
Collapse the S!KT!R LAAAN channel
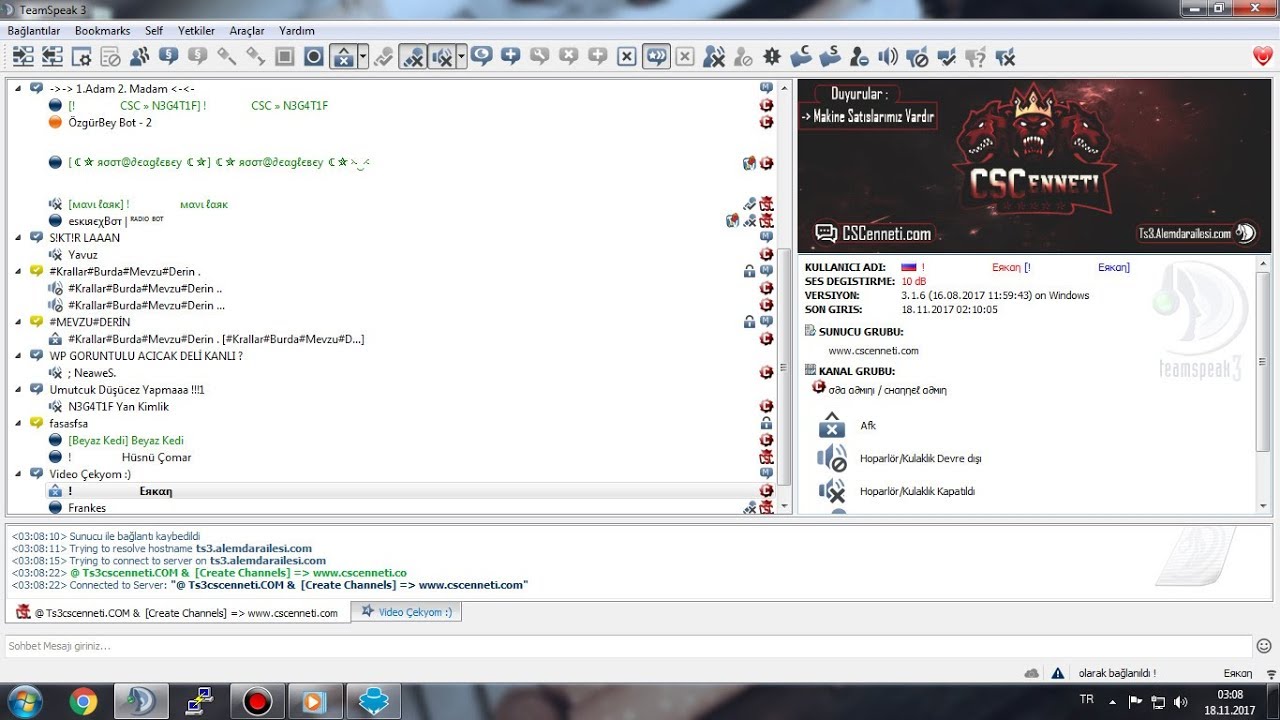point(18,238)
